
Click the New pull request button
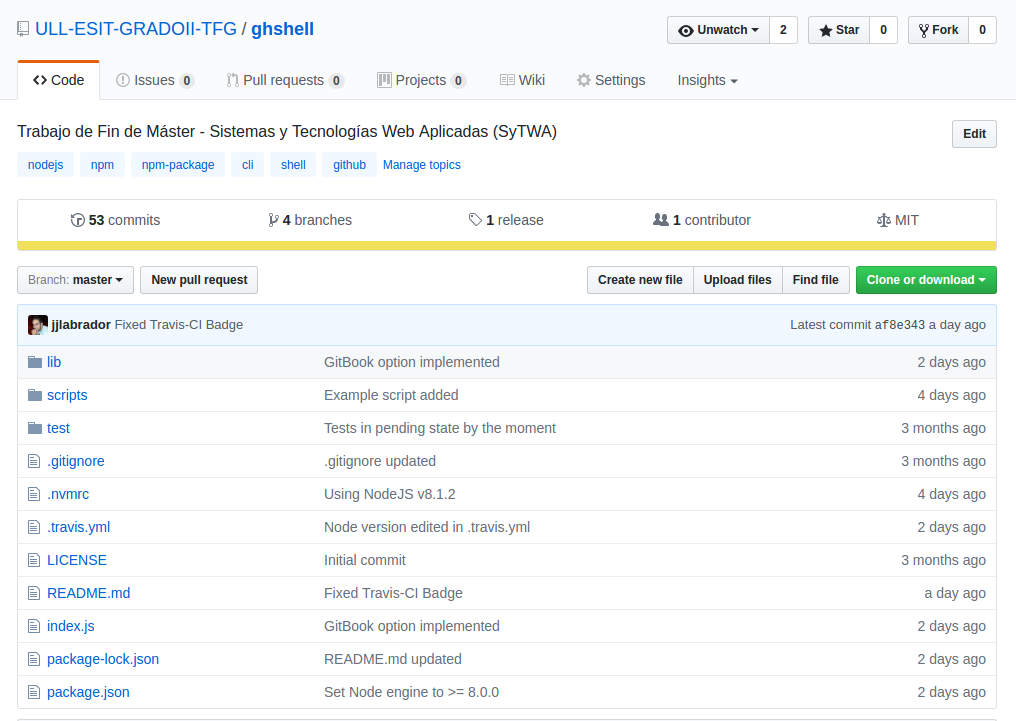coord(199,280)
